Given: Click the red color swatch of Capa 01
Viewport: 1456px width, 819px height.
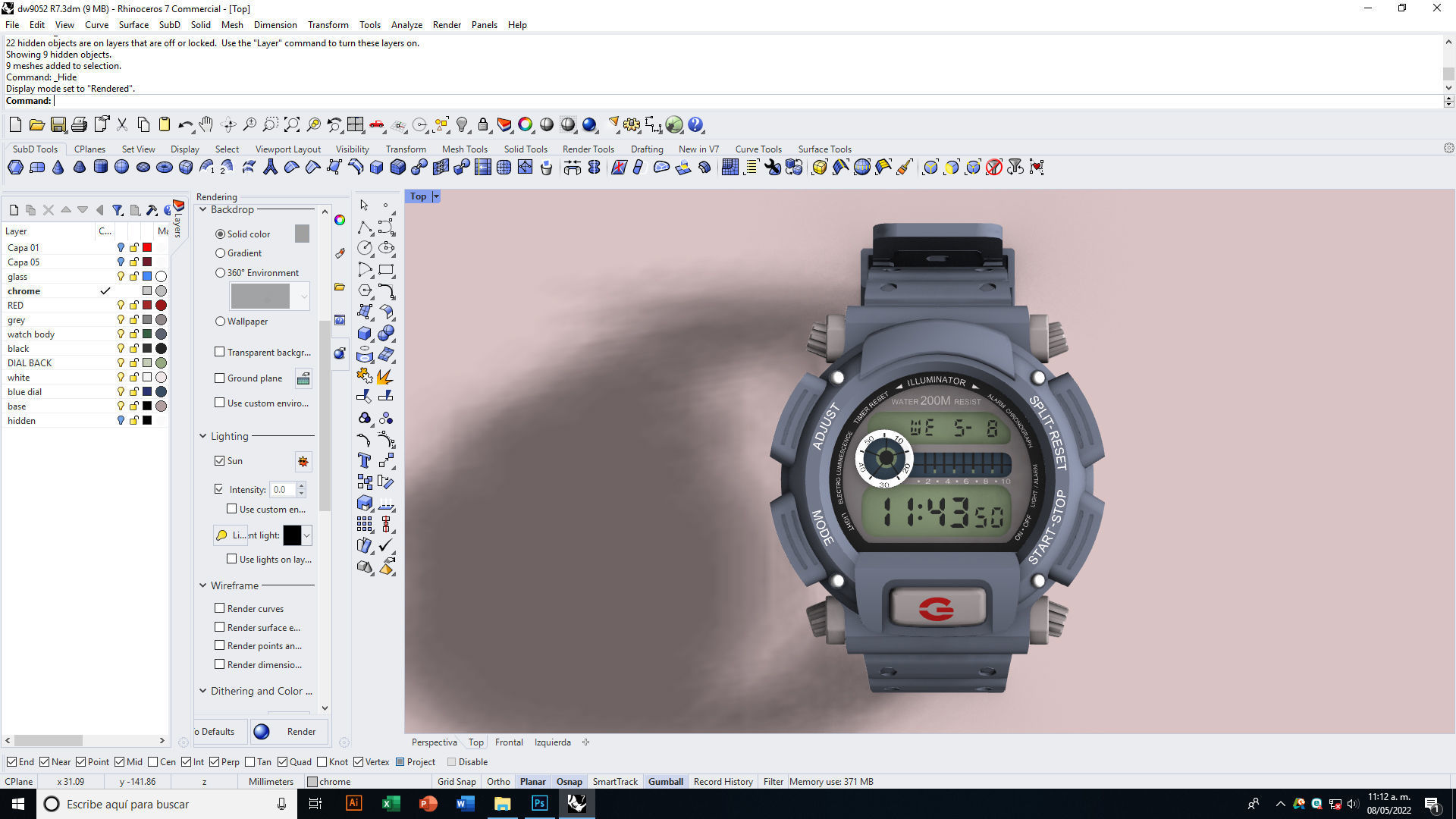Looking at the screenshot, I should 147,248.
